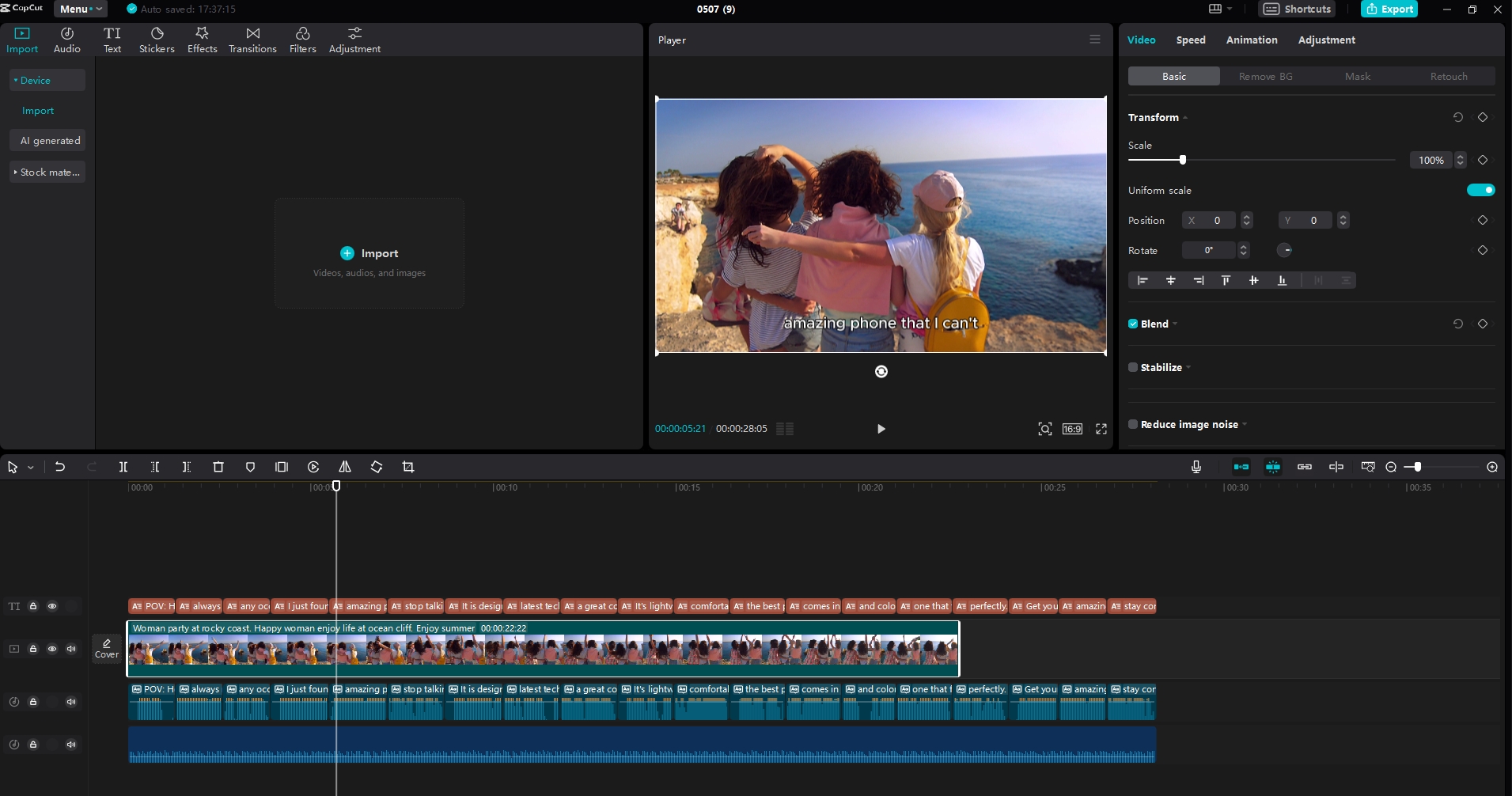Click the Scale slider handle
The height and width of the screenshot is (796, 1512).
(1183, 160)
